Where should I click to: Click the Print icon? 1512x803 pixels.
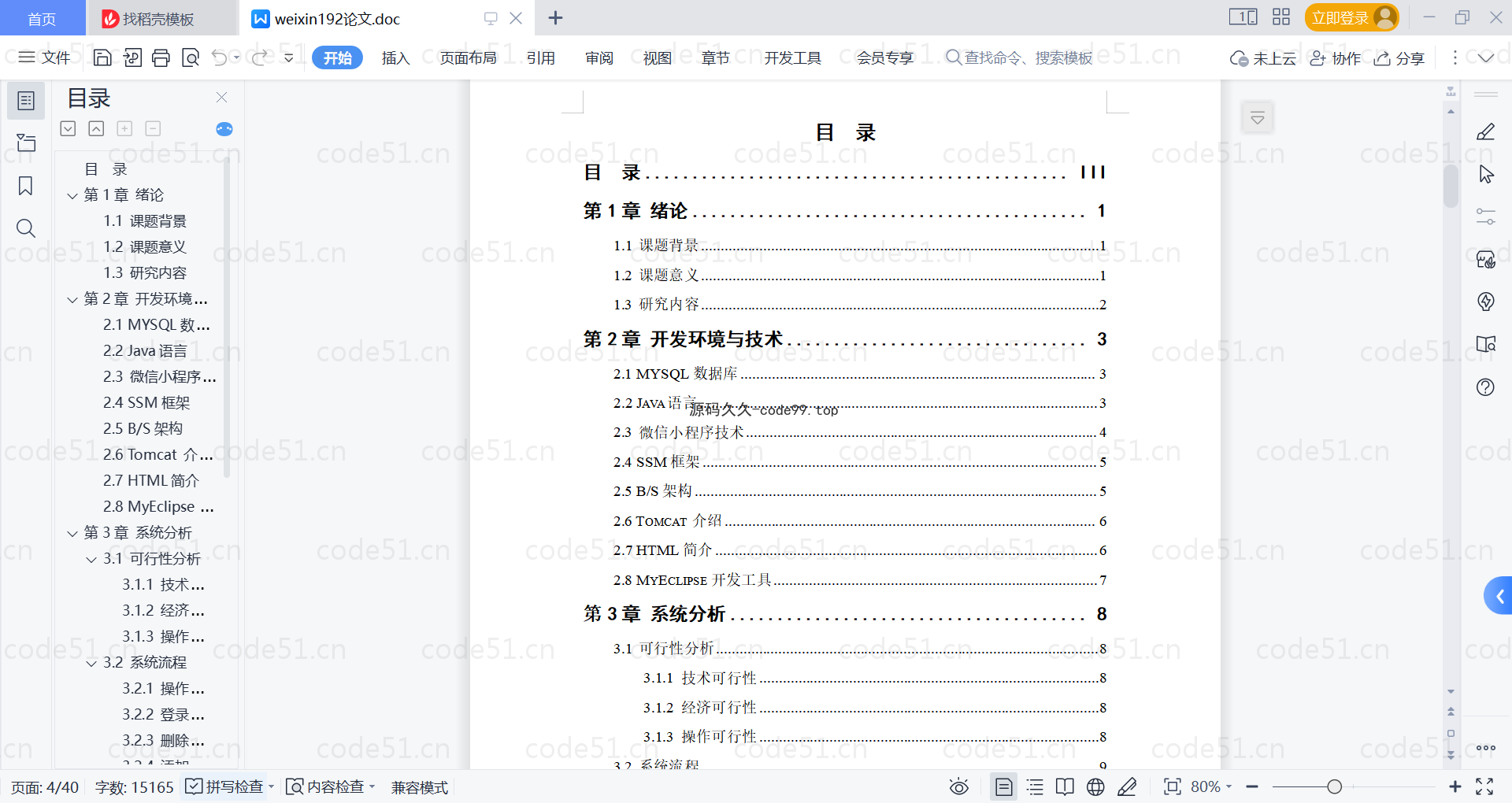click(161, 57)
